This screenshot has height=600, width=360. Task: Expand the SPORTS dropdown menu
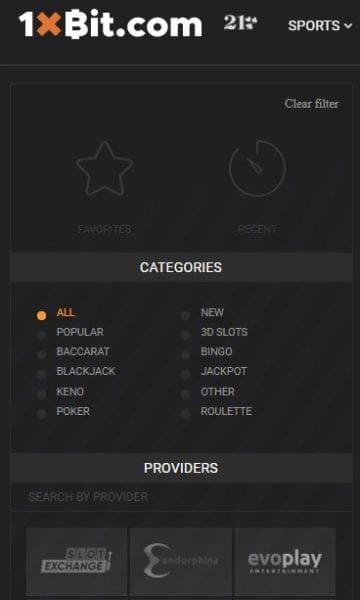point(320,26)
